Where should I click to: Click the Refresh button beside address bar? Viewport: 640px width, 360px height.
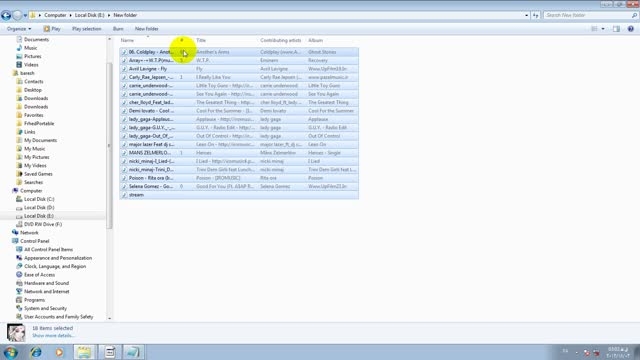coord(536,15)
